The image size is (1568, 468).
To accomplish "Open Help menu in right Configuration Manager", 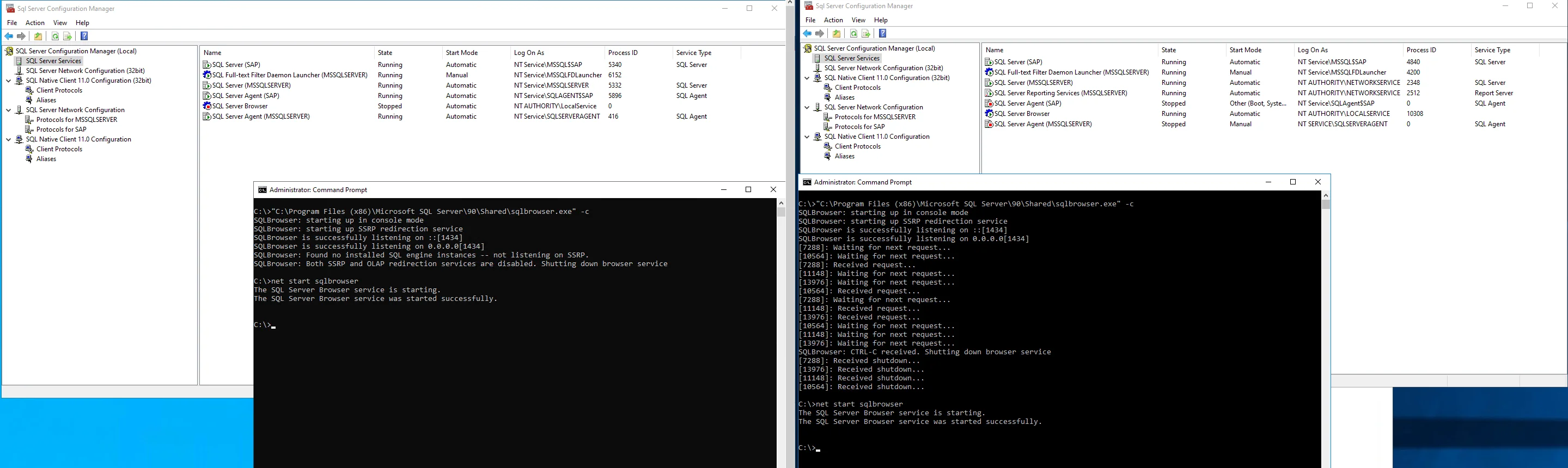I will click(x=881, y=20).
